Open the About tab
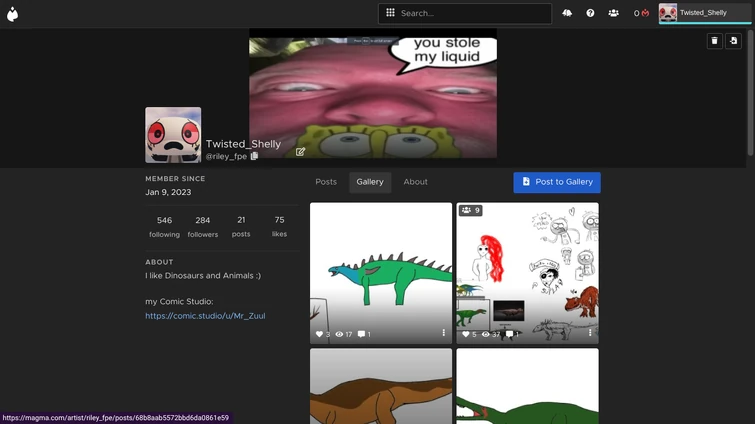 pos(416,182)
